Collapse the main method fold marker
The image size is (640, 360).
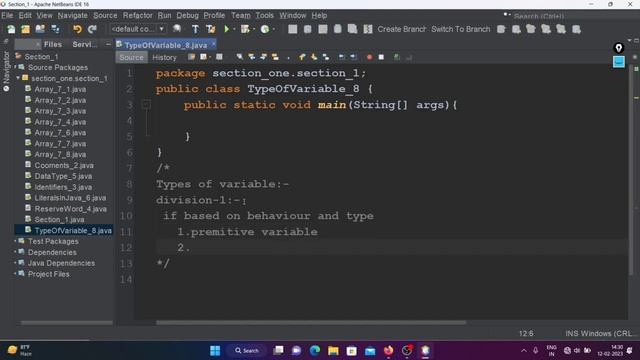point(146,105)
